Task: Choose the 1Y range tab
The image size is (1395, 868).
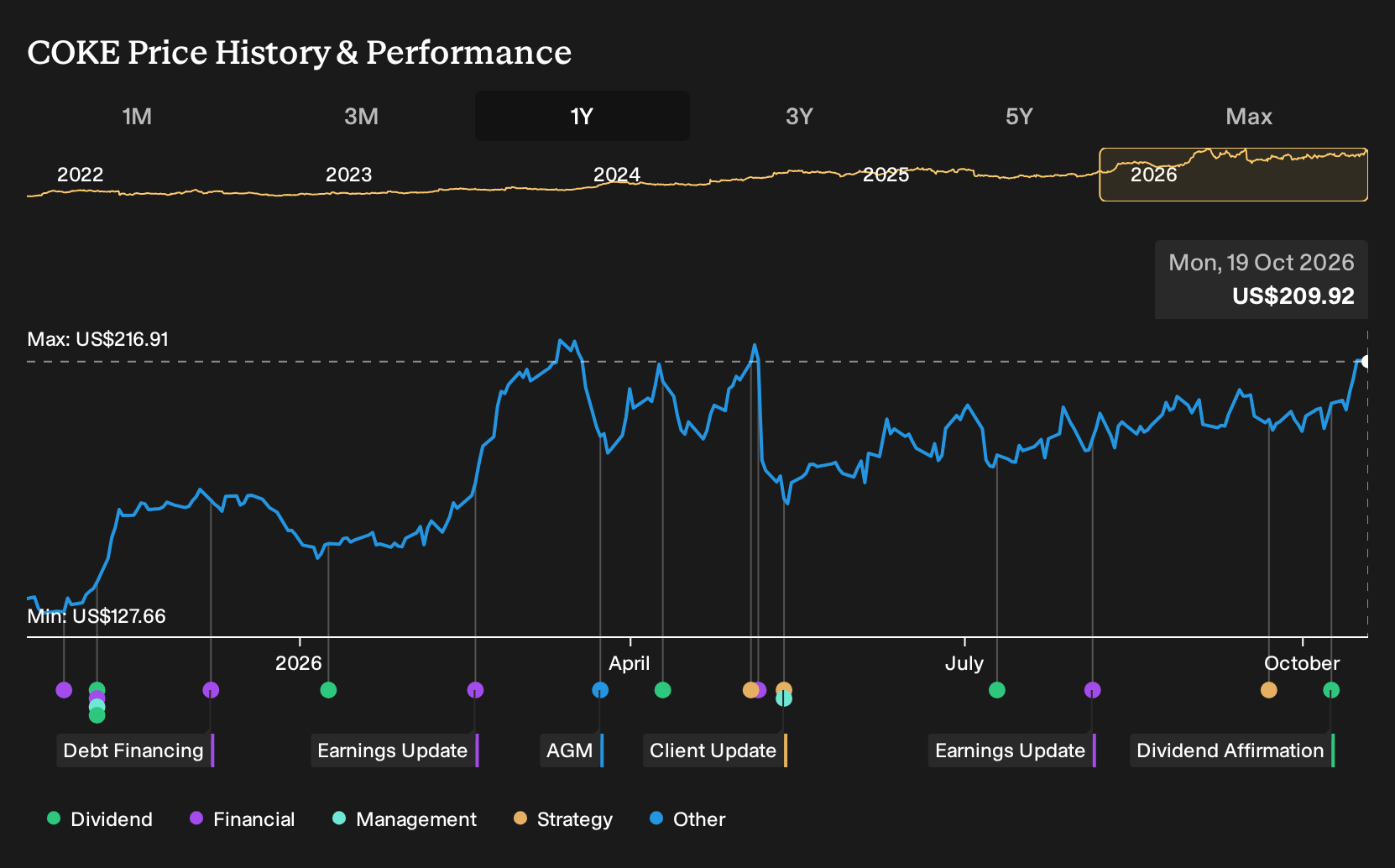Action: [x=583, y=116]
